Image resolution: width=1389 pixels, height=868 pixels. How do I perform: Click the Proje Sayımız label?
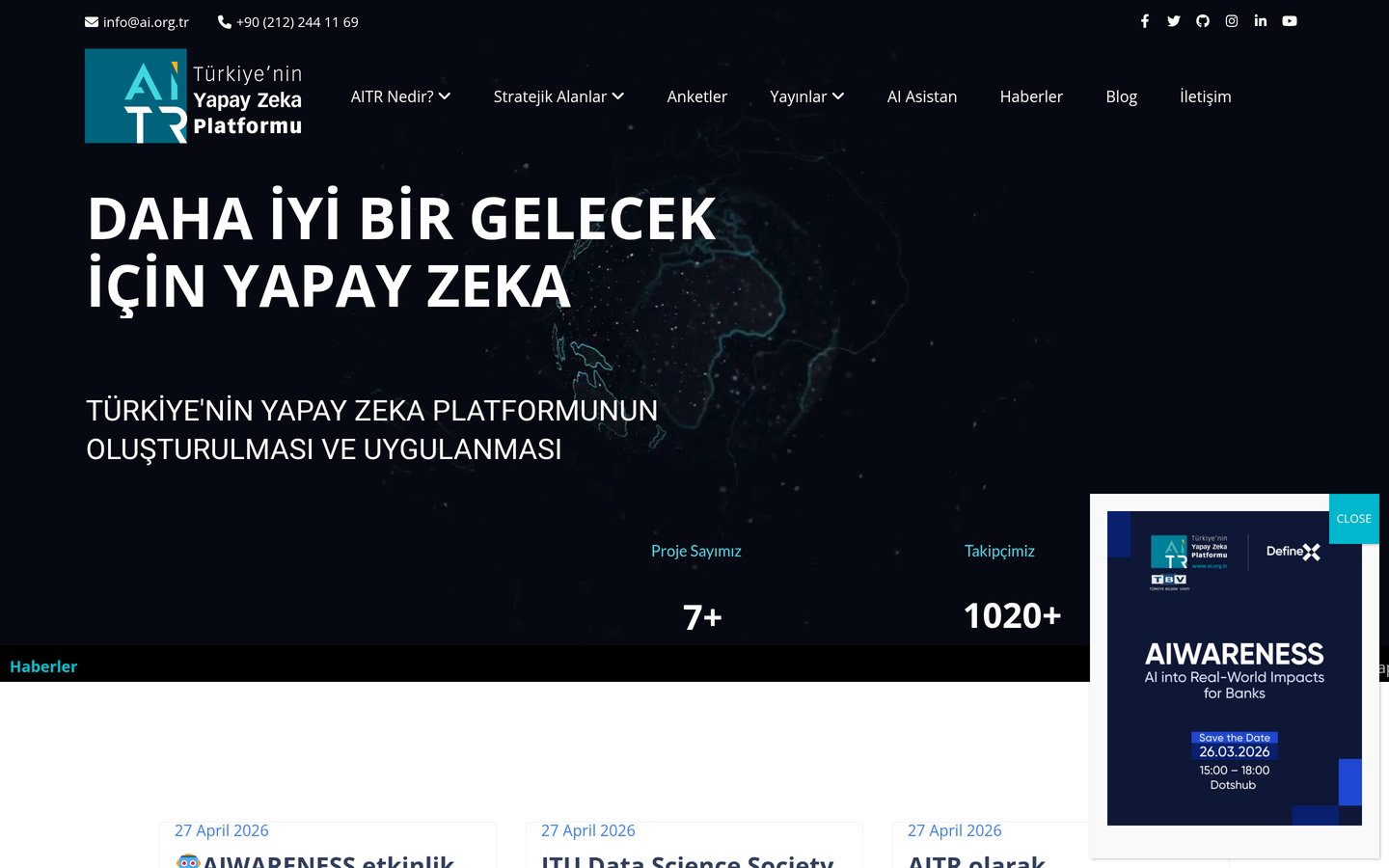pos(696,551)
